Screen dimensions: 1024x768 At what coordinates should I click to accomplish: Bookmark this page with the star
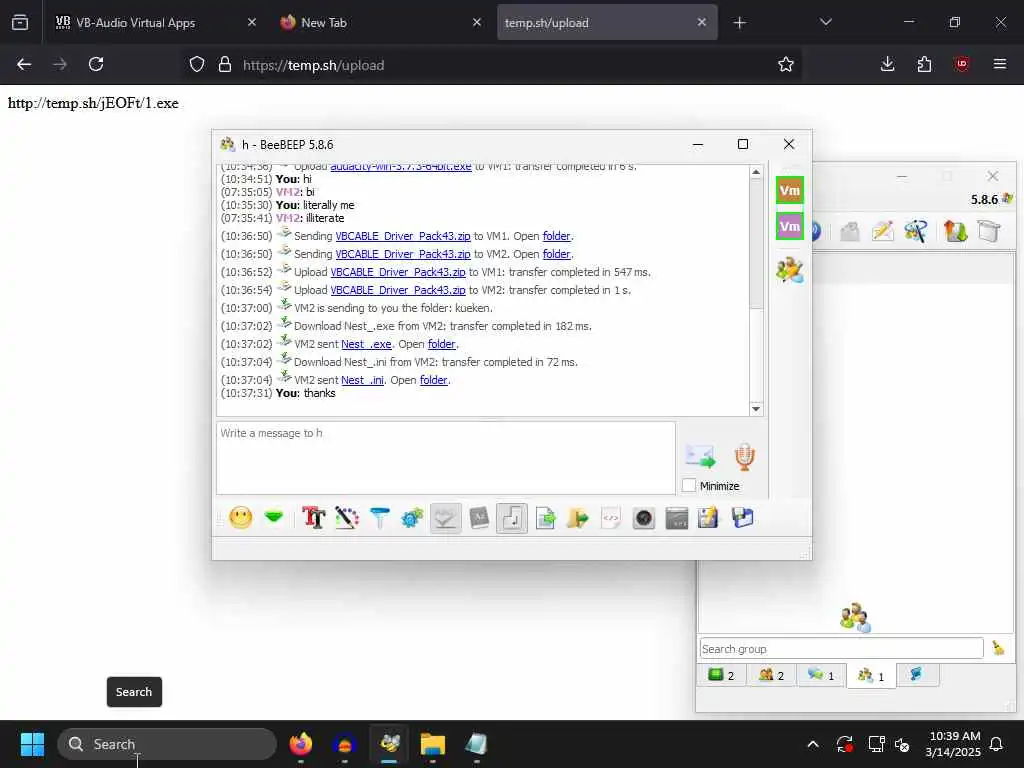[x=786, y=64]
